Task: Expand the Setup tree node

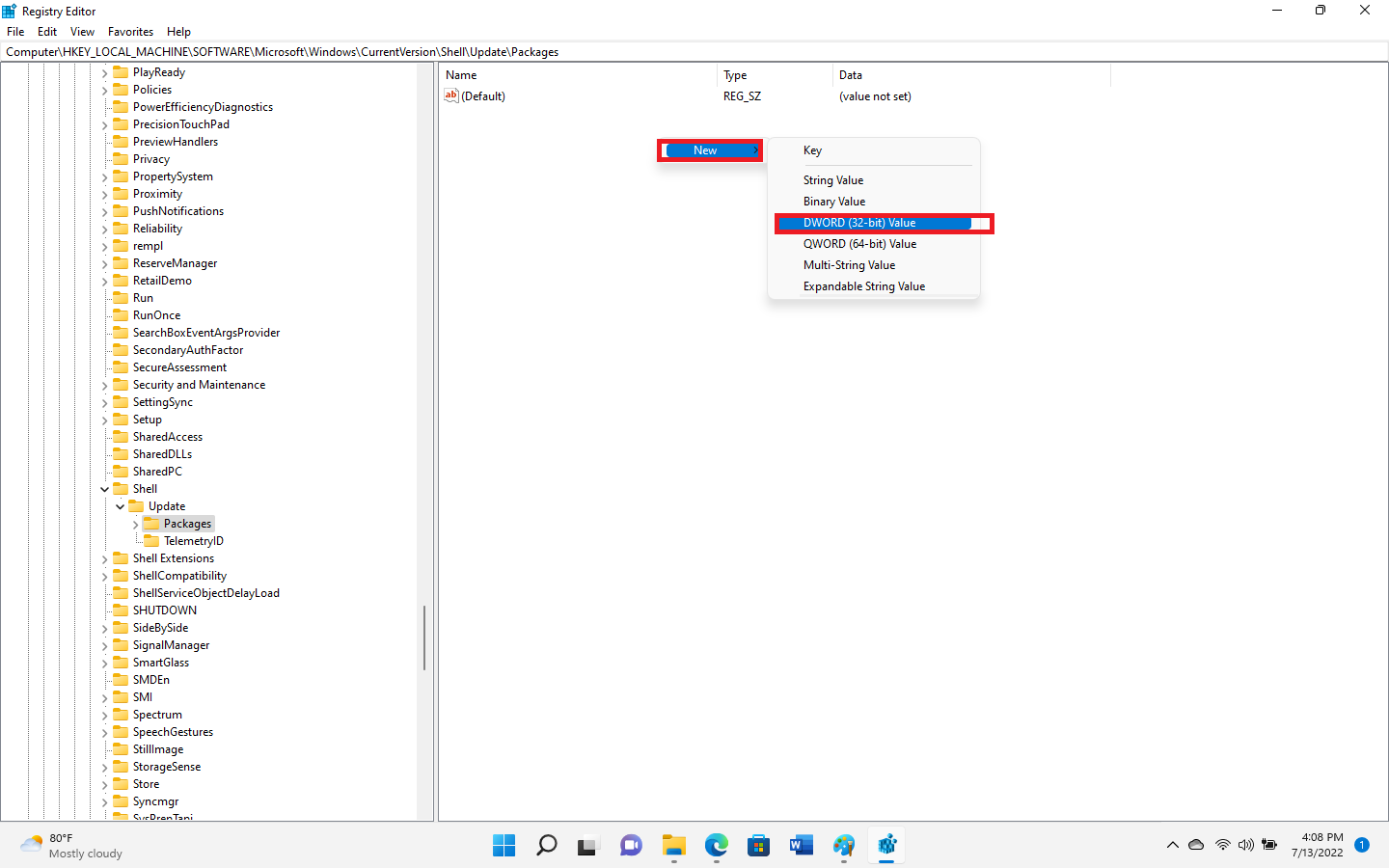Action: (105, 420)
